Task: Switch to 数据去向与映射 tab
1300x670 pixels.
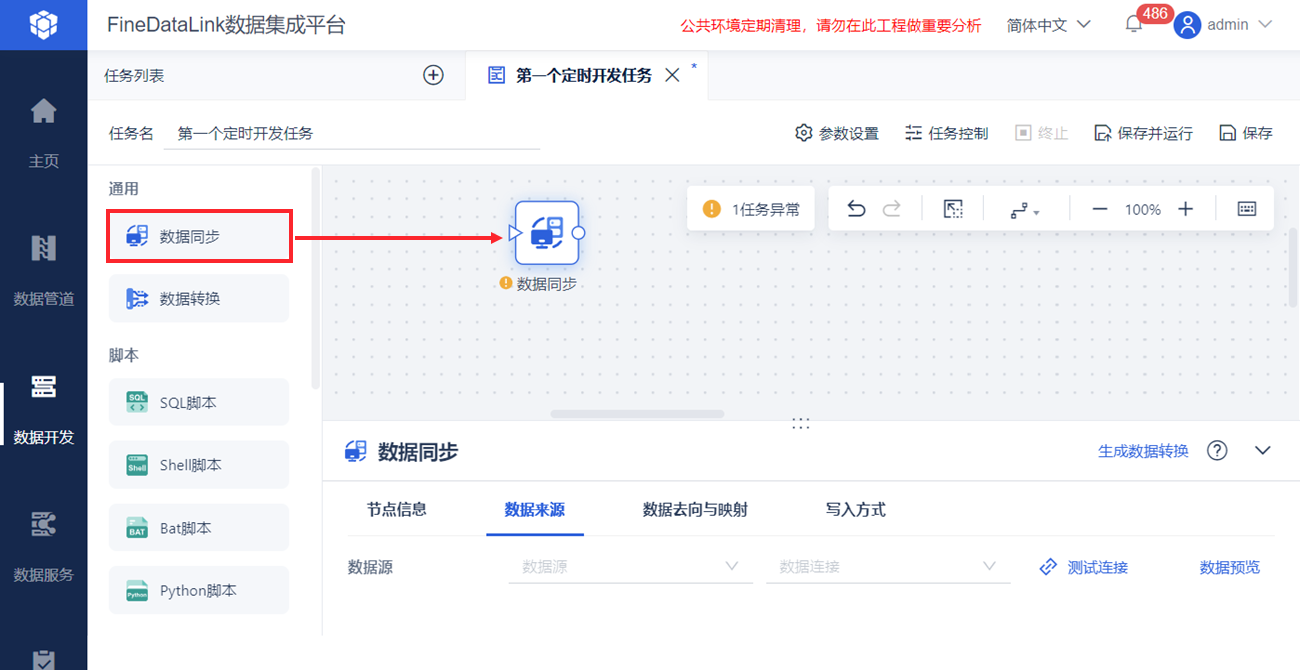Action: (x=695, y=509)
